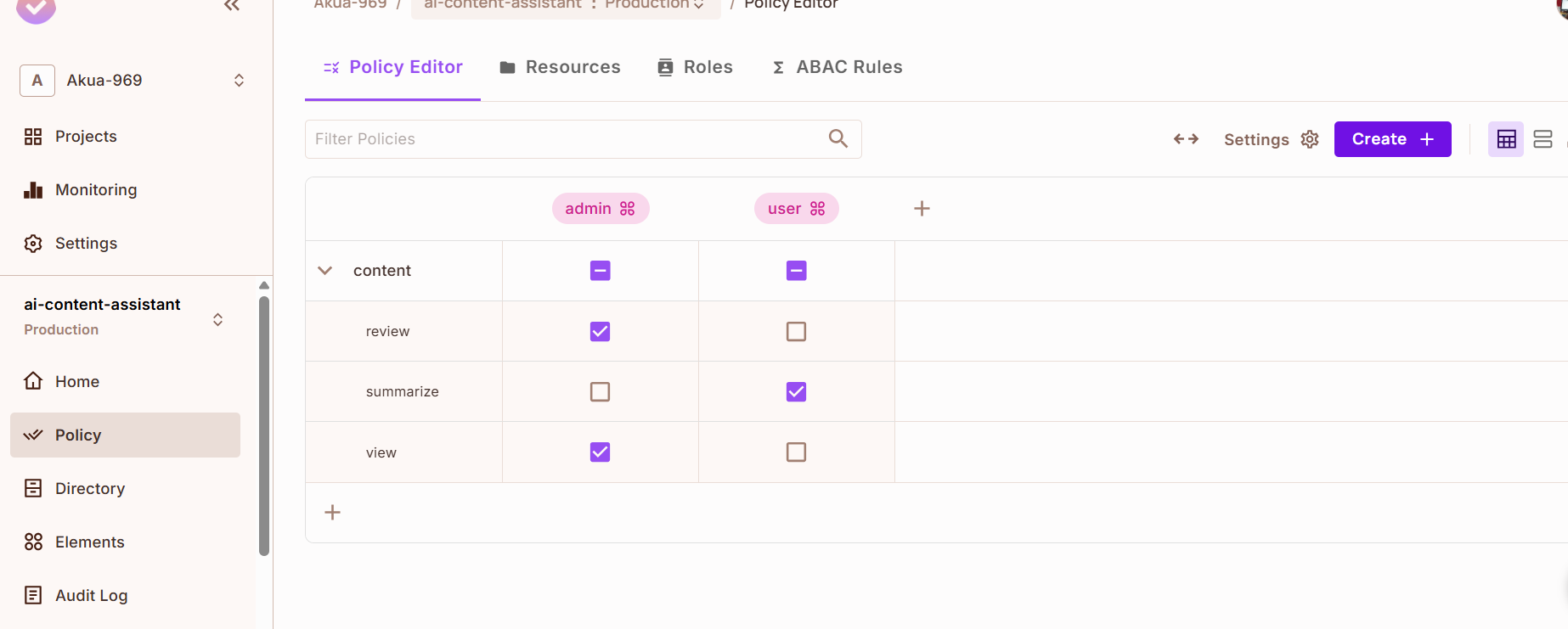
Task: Select Policy in the sidebar
Action: (x=125, y=435)
